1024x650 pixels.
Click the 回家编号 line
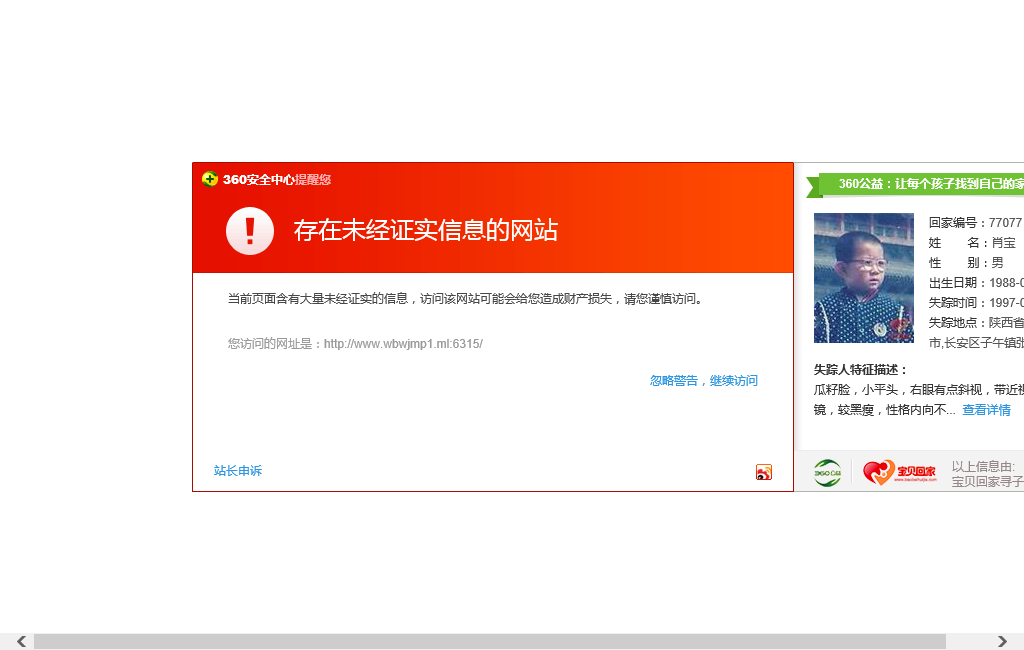[976, 223]
